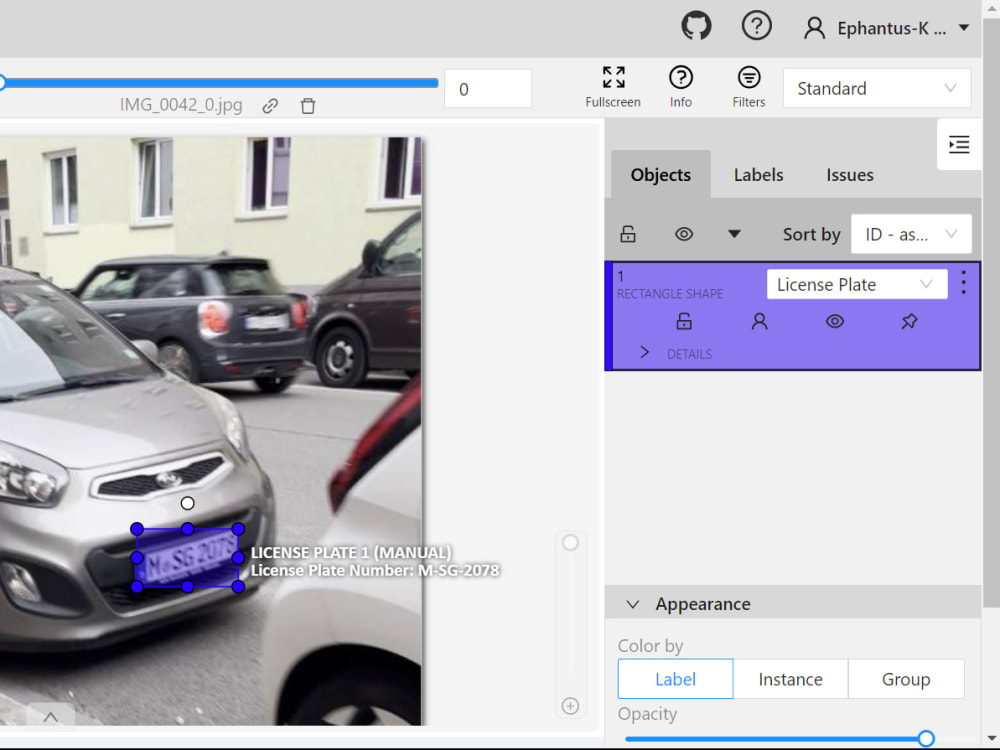Copy frame link using the chain icon
Viewport: 1000px width, 750px height.
point(269,105)
